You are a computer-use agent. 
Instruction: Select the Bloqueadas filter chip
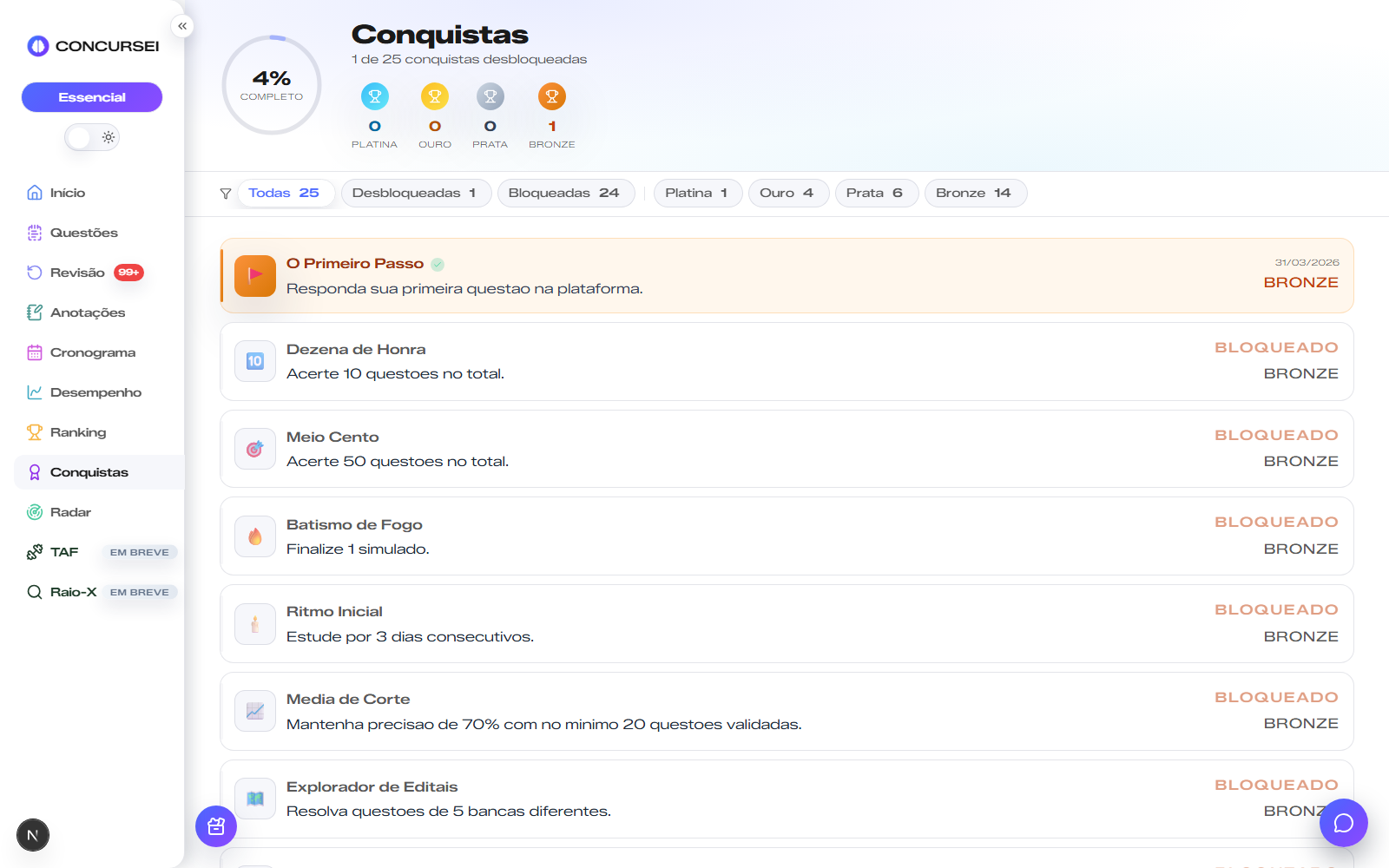coord(565,193)
